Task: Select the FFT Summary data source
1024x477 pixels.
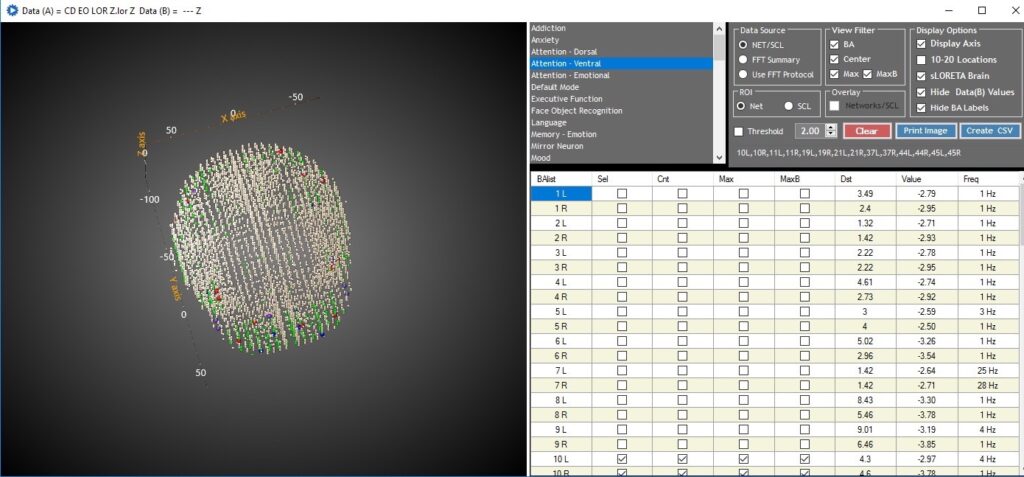Action: point(742,60)
